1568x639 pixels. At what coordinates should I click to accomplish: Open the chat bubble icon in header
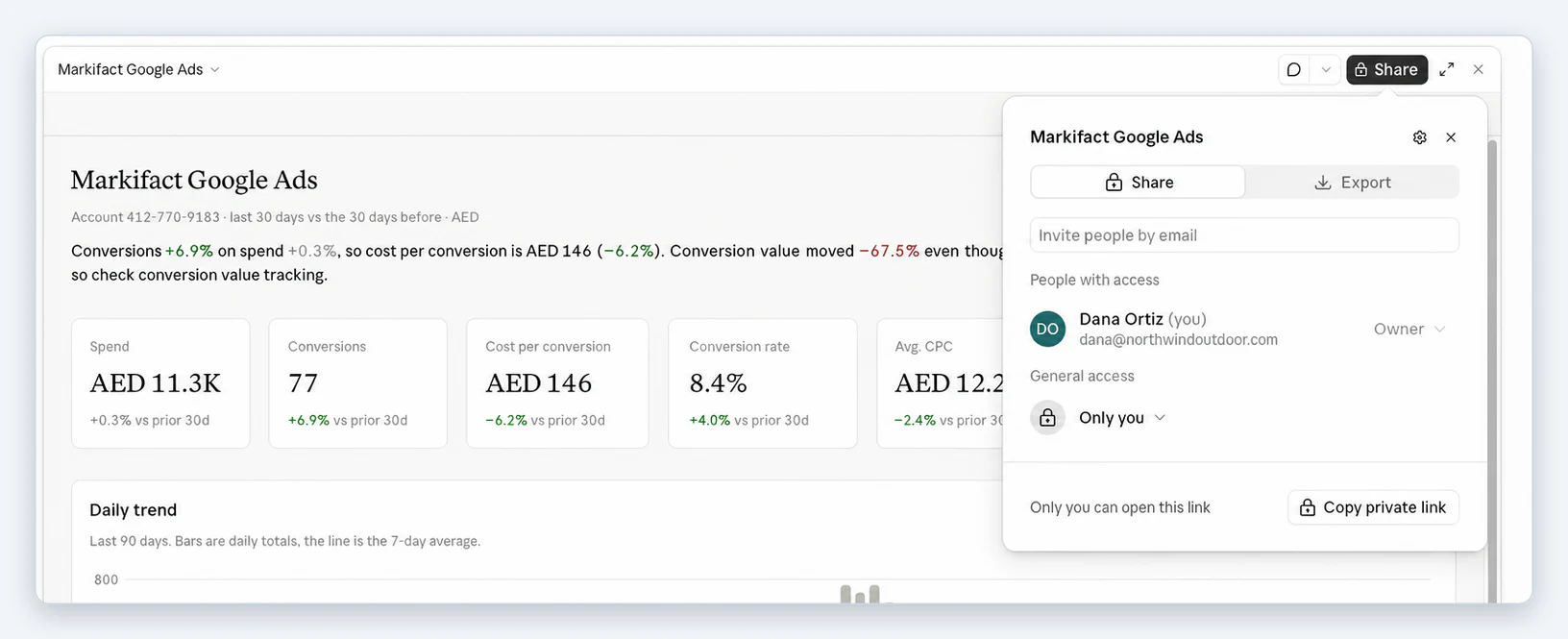coord(1294,69)
